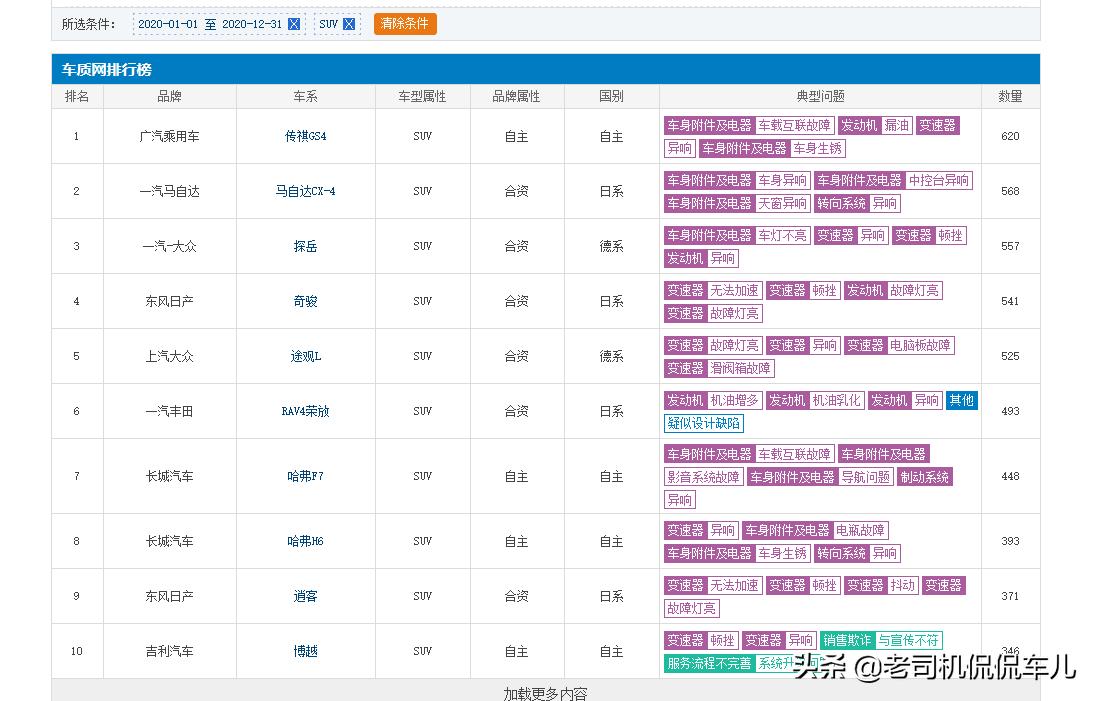This screenshot has height=701, width=1097.
Task: Click the 服务流程不完善 tag
Action: click(x=709, y=663)
